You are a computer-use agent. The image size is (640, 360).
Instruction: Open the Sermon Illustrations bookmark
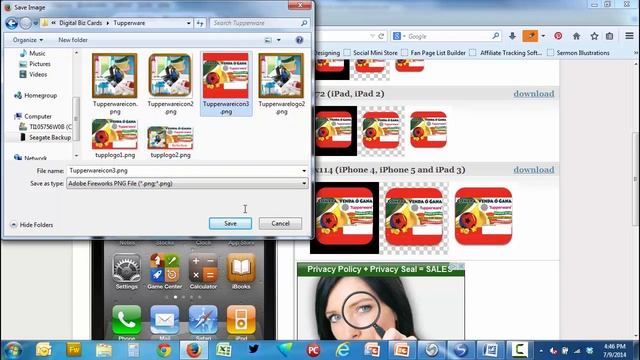578,53
